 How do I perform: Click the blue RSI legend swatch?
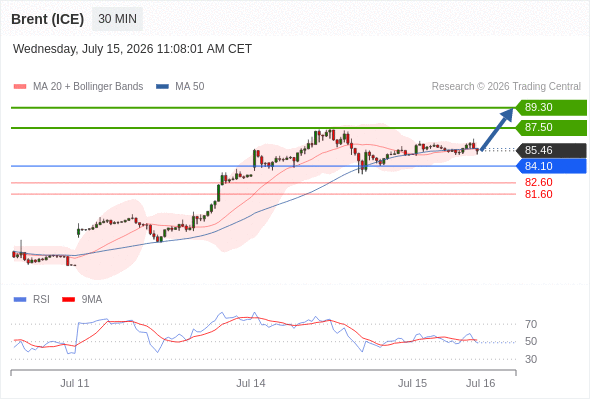pos(20,300)
